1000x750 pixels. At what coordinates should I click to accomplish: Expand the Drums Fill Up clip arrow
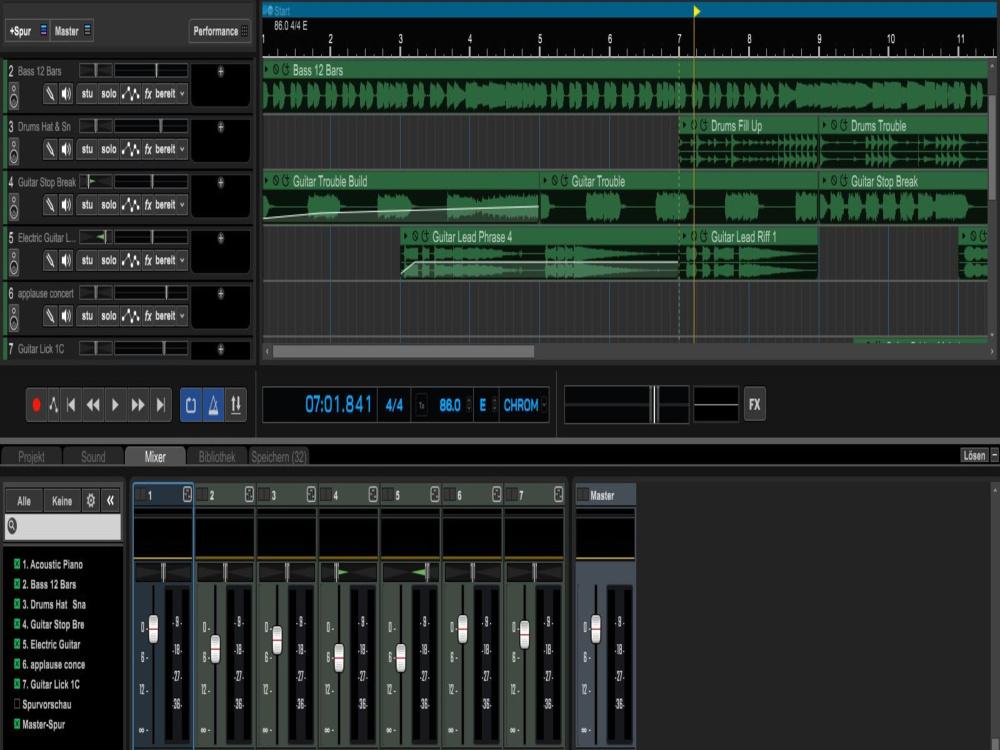[684, 125]
